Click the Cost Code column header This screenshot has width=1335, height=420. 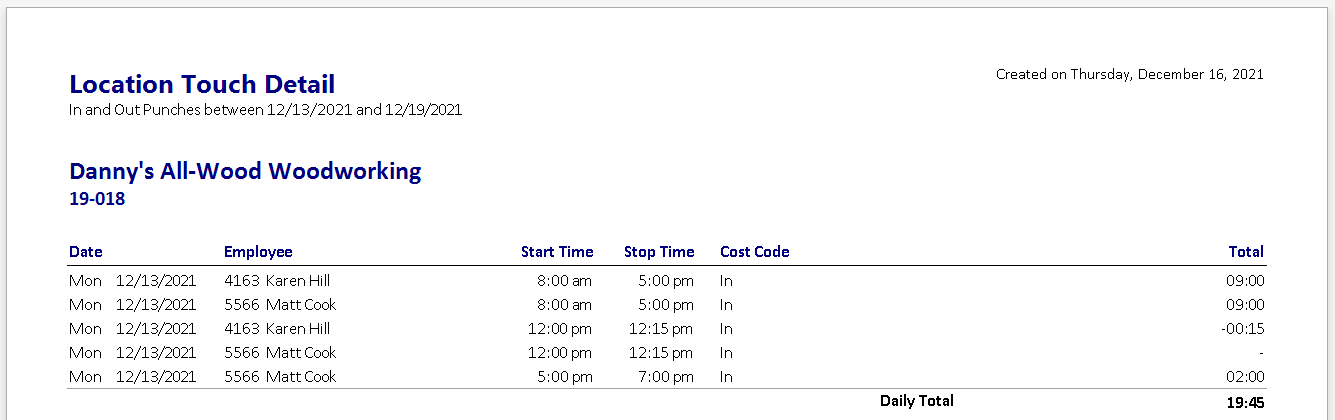coord(755,252)
